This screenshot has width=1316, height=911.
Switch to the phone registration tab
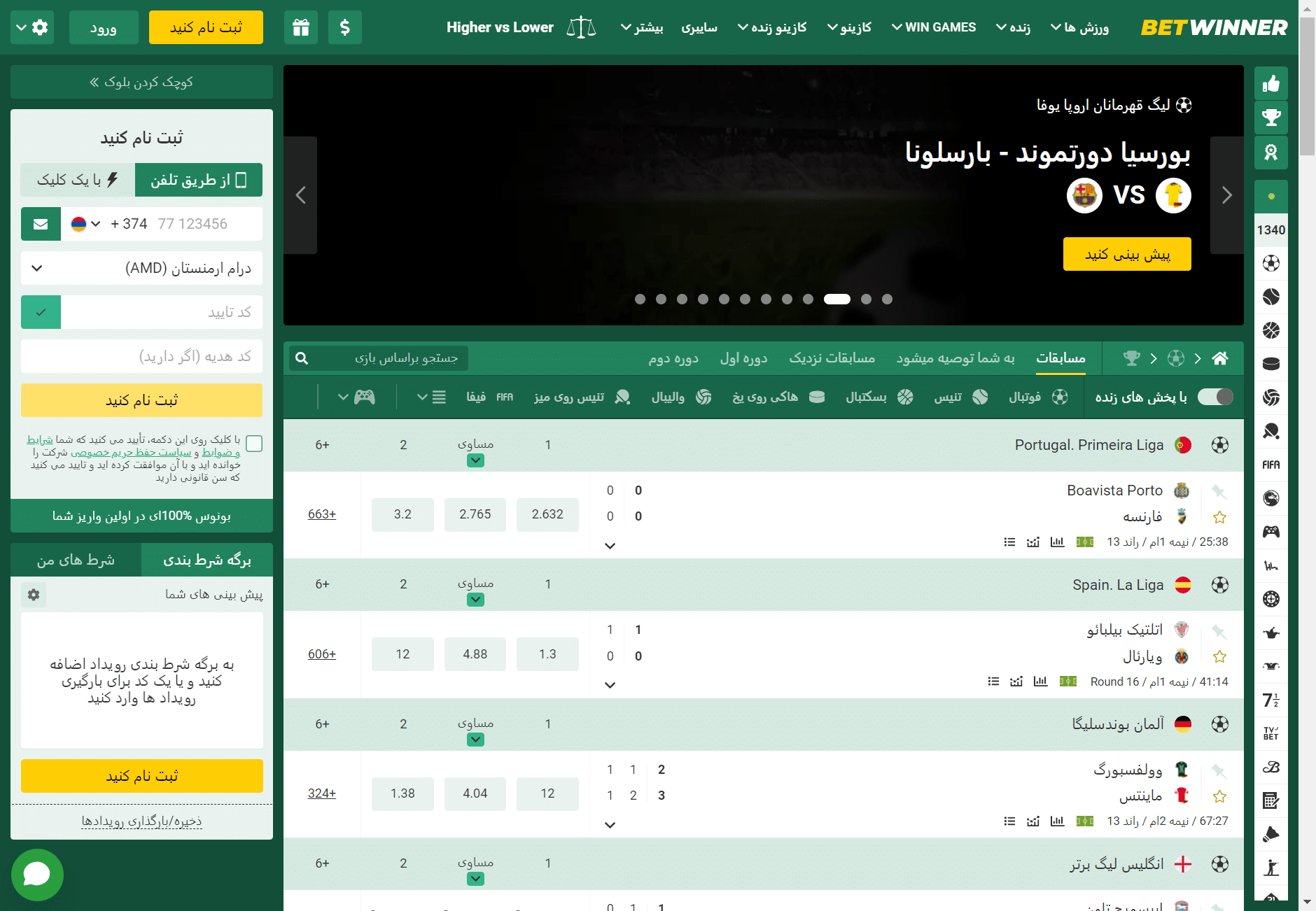[x=199, y=180]
